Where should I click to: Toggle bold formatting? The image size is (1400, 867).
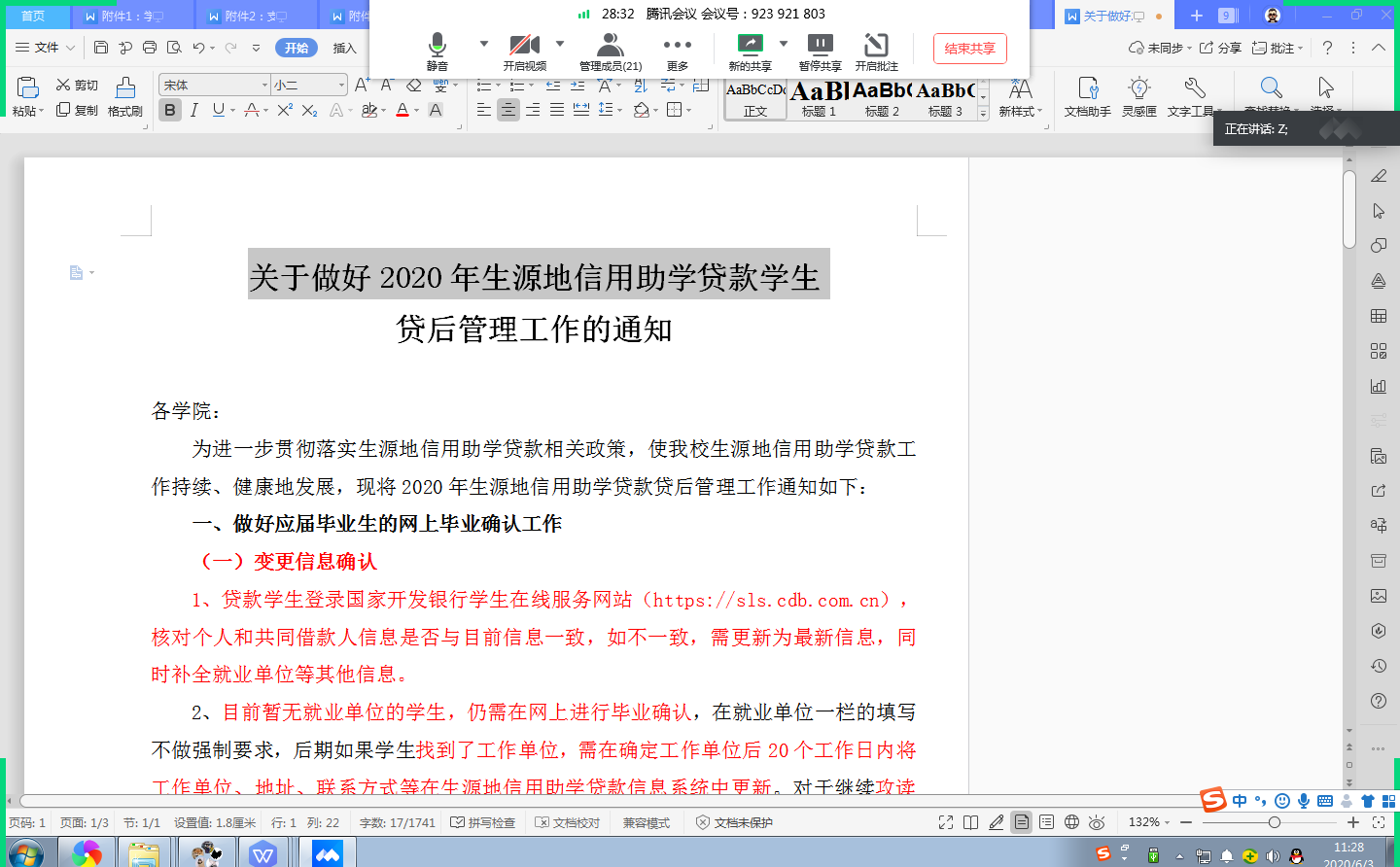(170, 111)
